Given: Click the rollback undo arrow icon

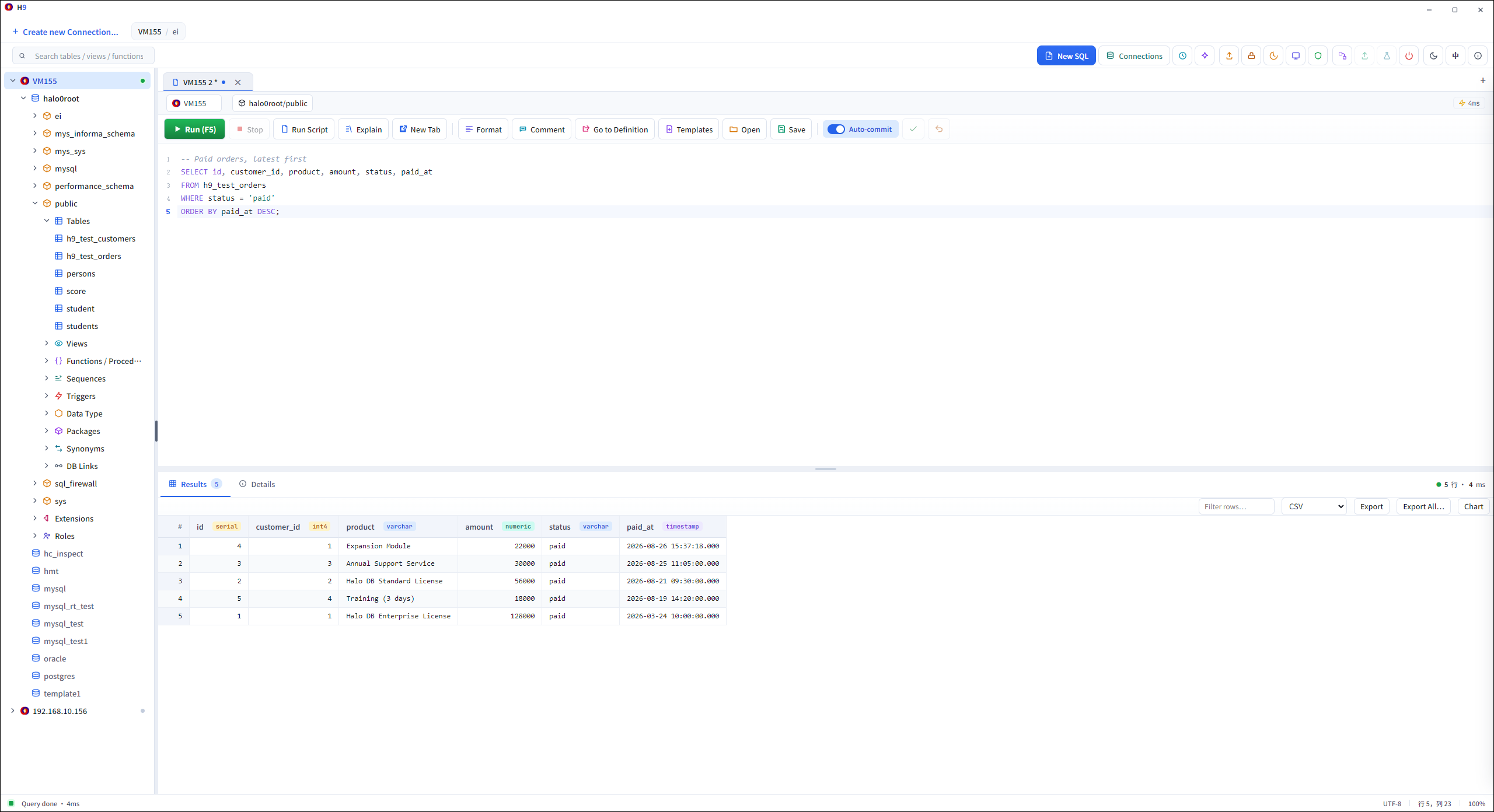Looking at the screenshot, I should point(939,129).
